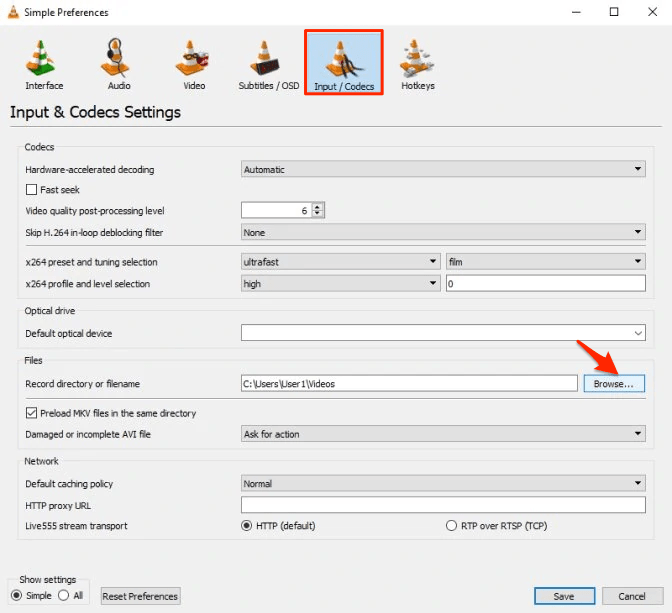This screenshot has width=672, height=613.
Task: Open Skip H.264 in-loop deblocking filter dropdown
Action: pos(443,232)
